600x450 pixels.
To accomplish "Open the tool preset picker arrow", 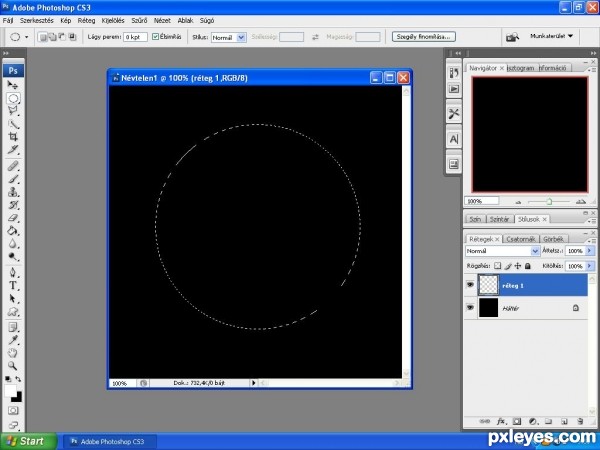I will [26, 37].
